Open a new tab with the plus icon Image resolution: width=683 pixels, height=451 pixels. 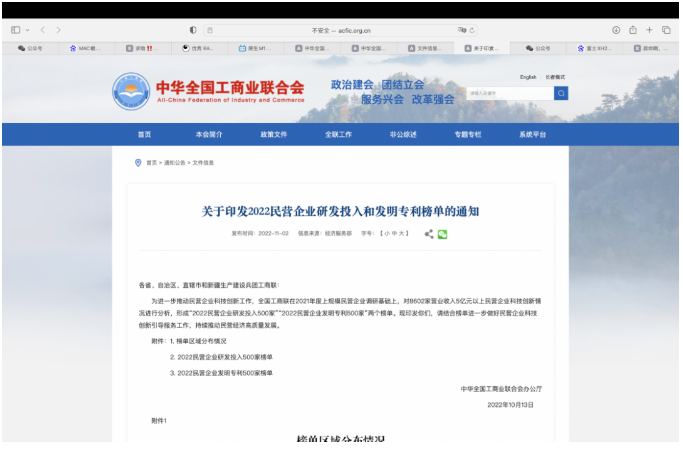pyautogui.click(x=649, y=30)
